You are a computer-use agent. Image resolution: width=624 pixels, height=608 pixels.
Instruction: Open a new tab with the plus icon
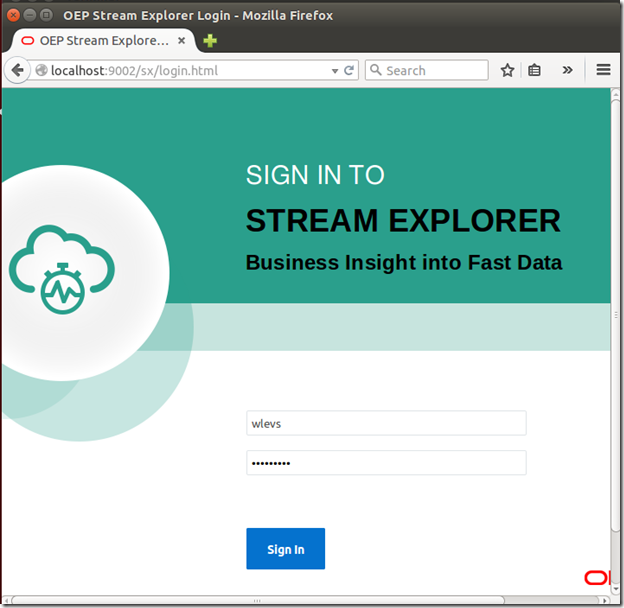210,41
